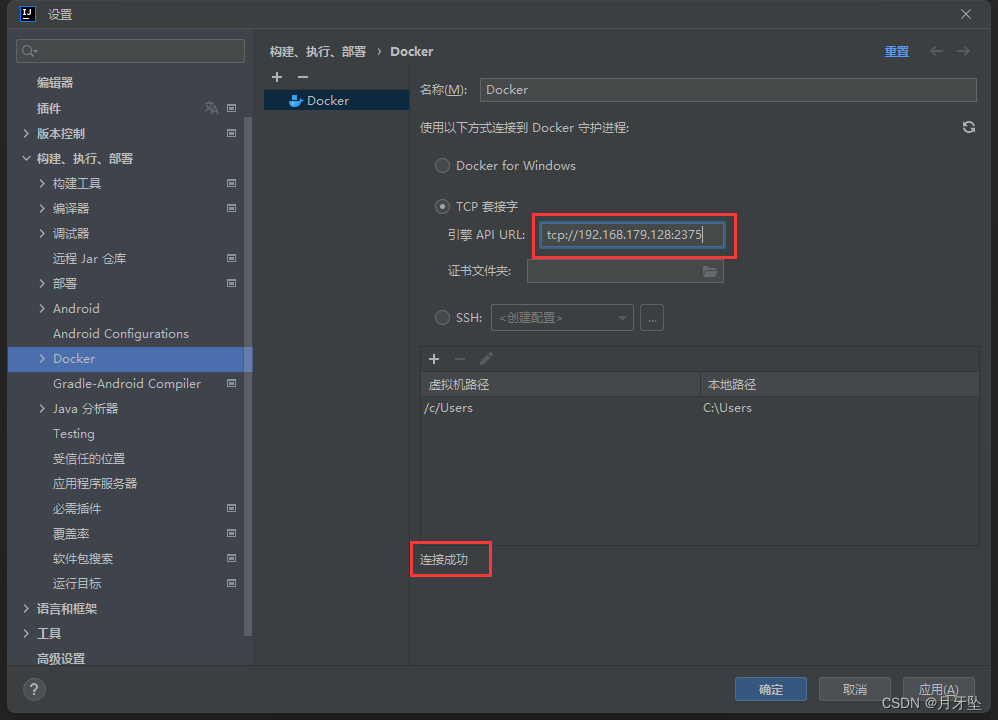
Task: Click project-level icon next to 版本控制
Action: [232, 133]
